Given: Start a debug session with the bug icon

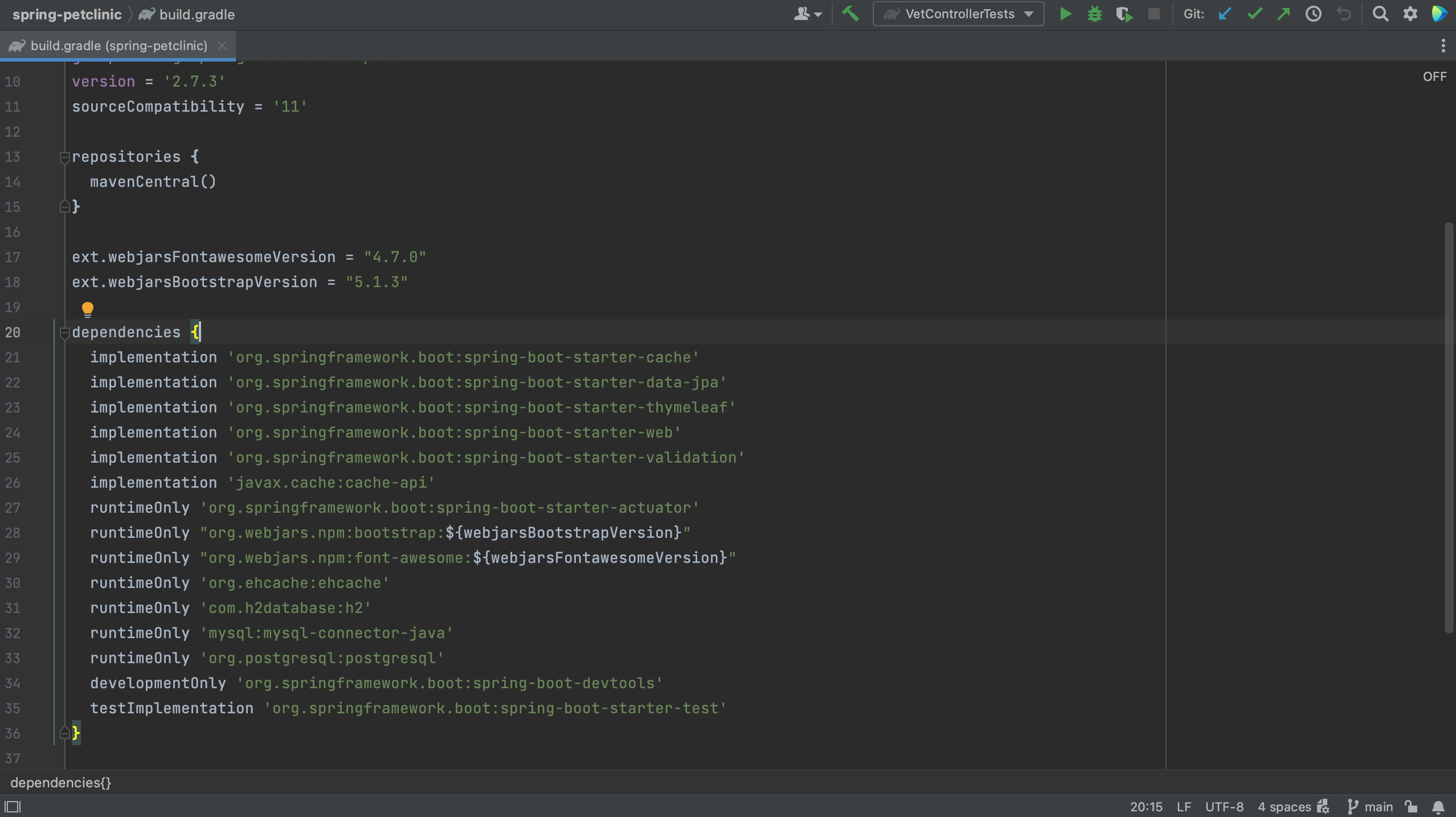Looking at the screenshot, I should pos(1095,14).
